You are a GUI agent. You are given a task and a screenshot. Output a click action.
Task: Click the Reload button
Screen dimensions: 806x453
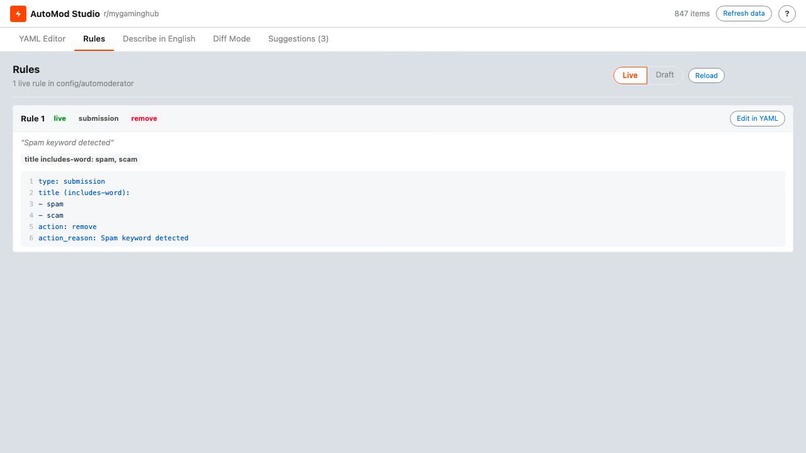click(706, 76)
